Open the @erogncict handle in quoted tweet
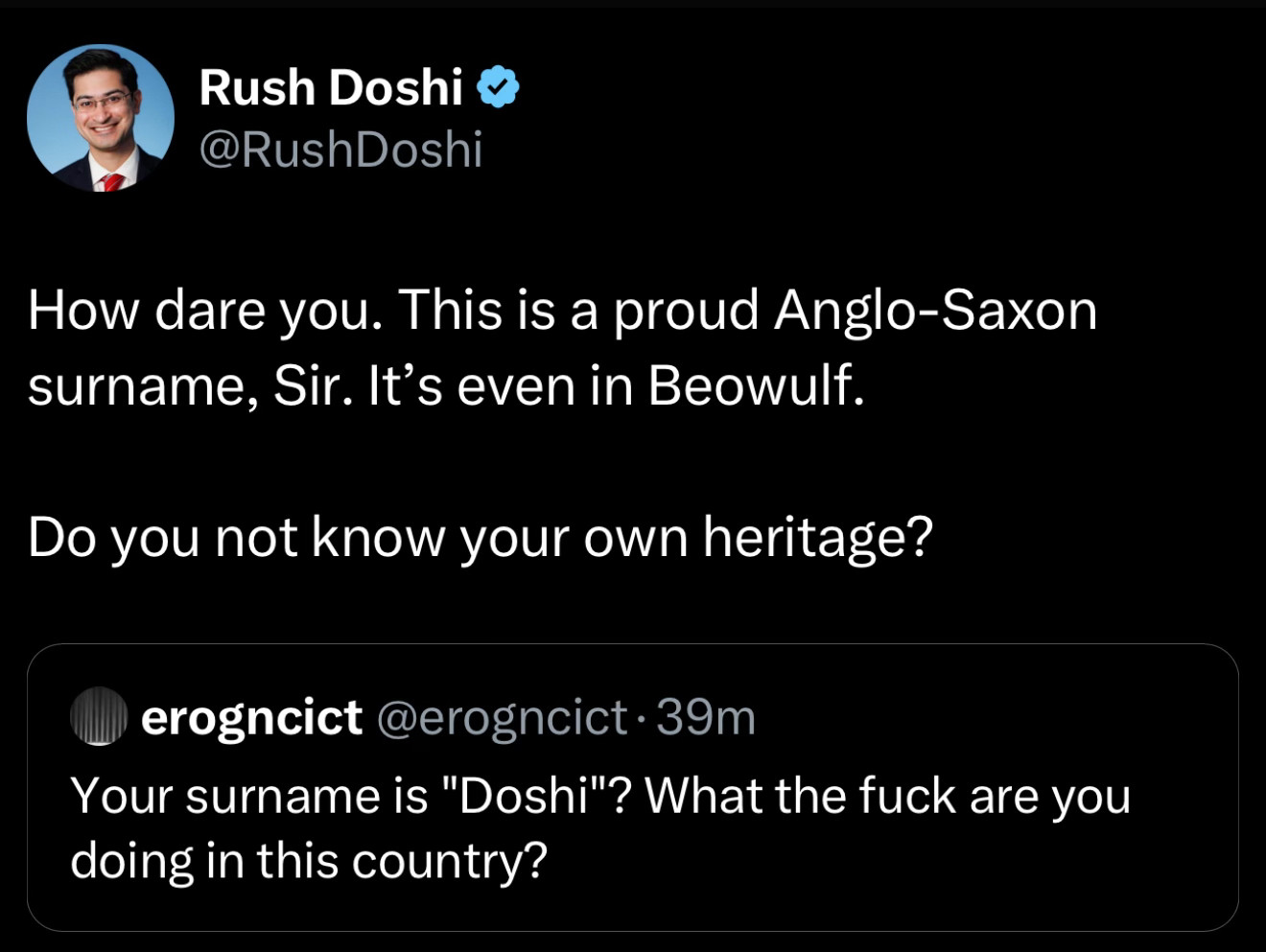 click(x=503, y=718)
